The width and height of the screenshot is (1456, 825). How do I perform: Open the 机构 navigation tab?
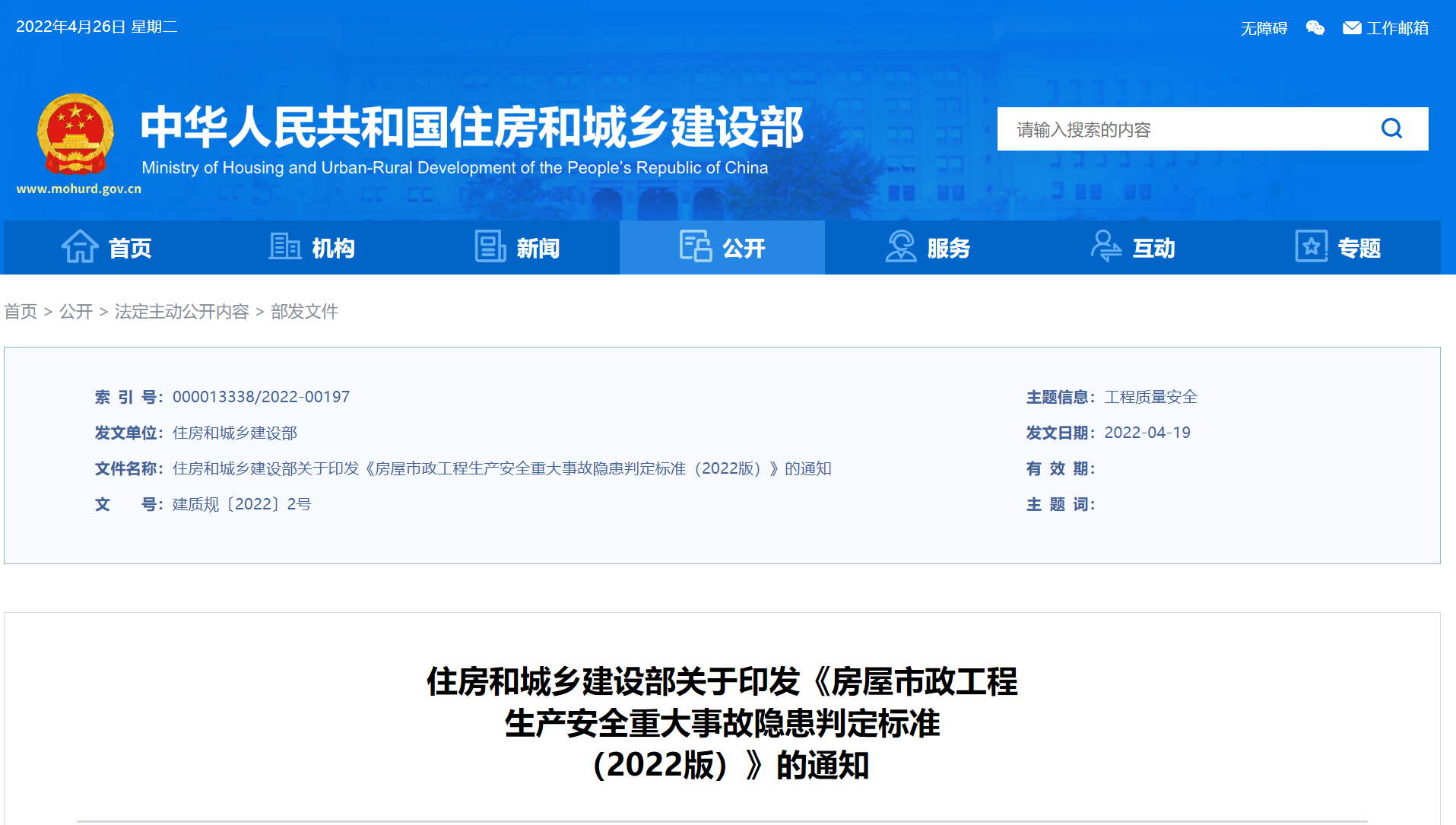tap(312, 247)
